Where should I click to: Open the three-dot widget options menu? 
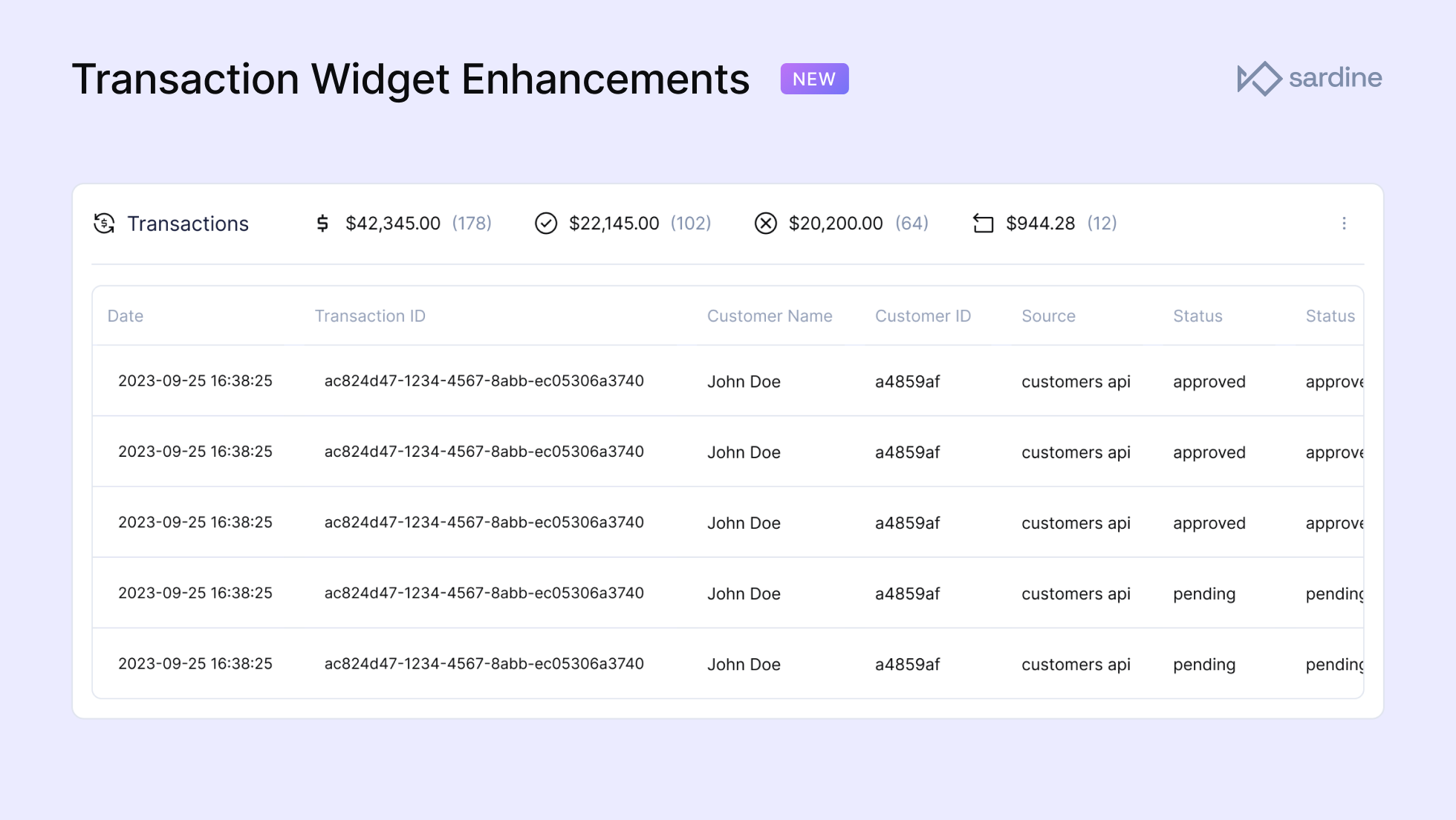click(1344, 224)
